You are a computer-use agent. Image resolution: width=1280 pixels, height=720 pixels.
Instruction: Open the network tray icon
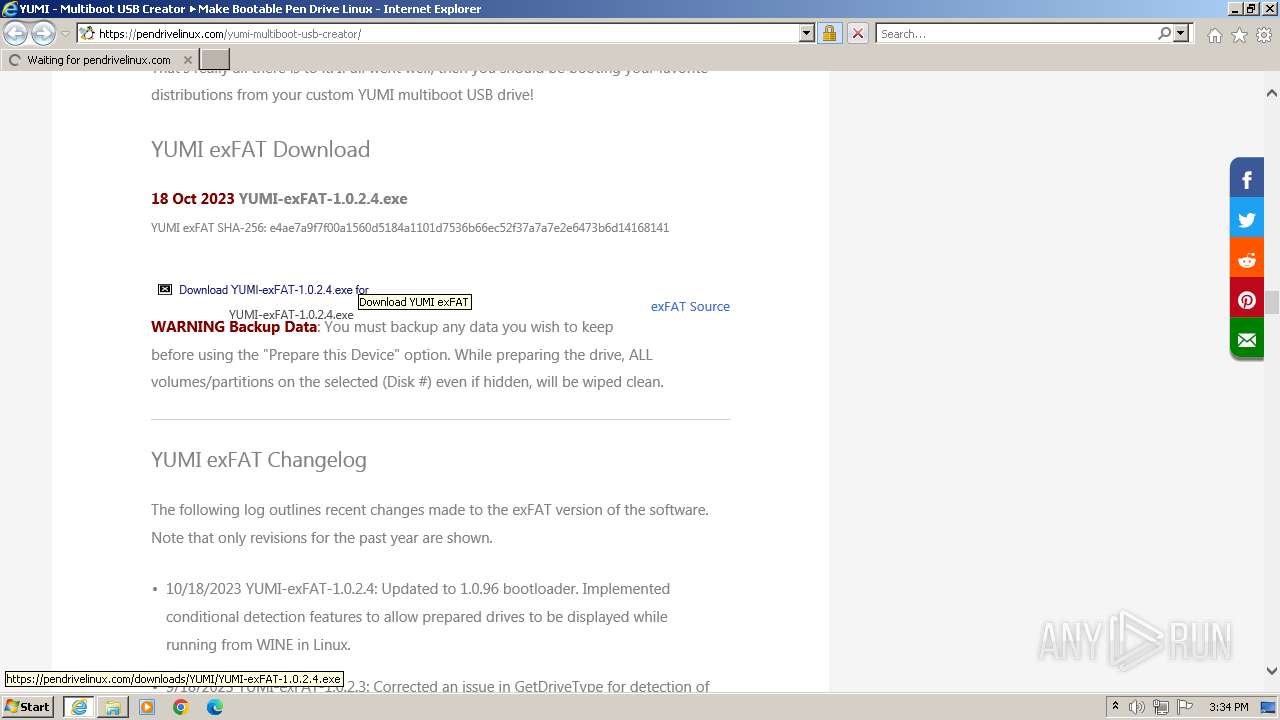pyautogui.click(x=1161, y=706)
